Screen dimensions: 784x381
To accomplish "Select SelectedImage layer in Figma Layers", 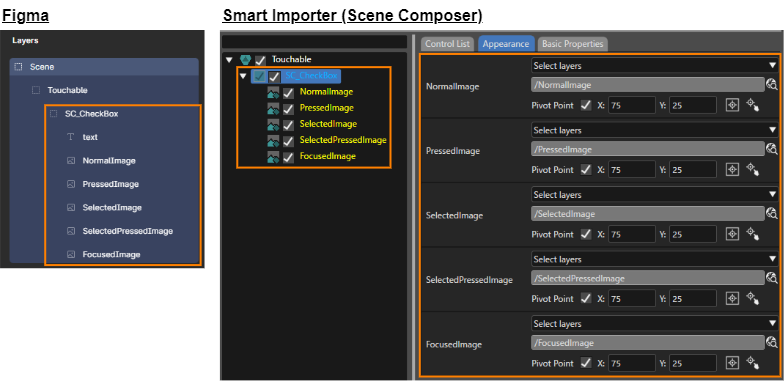I will (112, 208).
